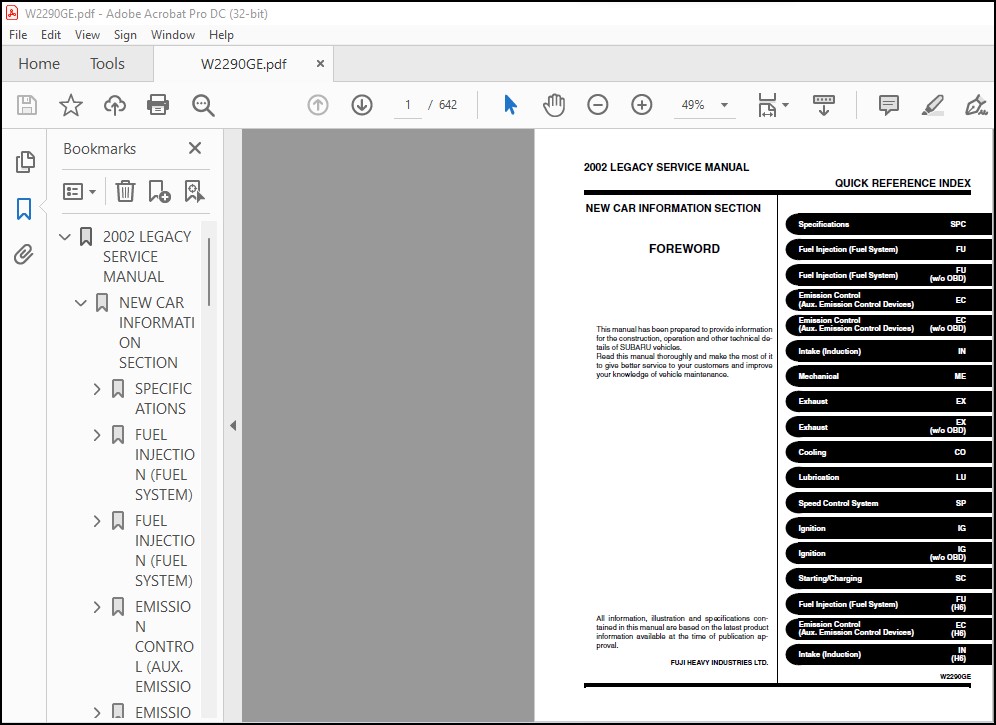Select the highlighter text tool
This screenshot has width=996, height=725.
click(932, 105)
